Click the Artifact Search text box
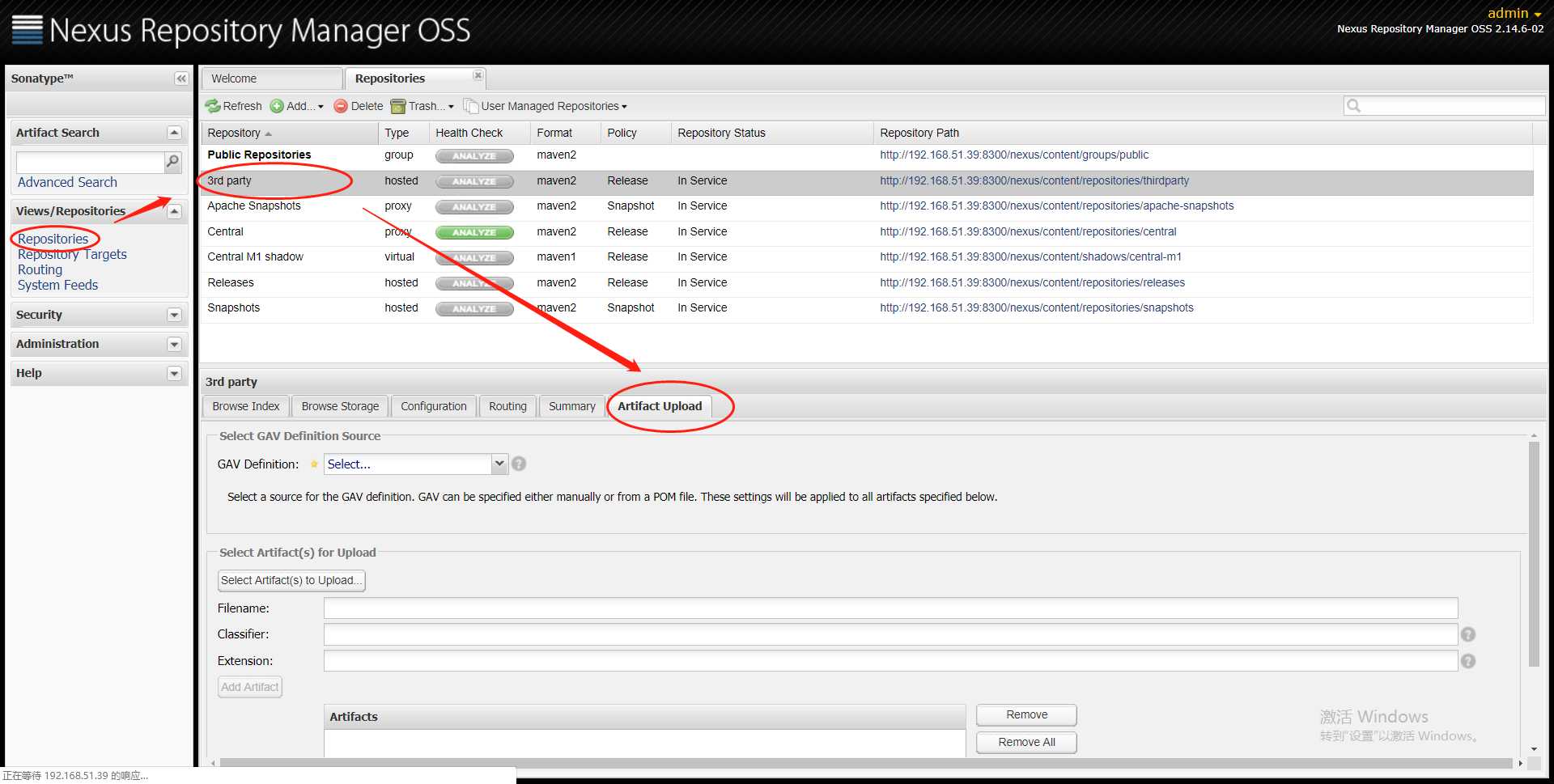The height and width of the screenshot is (784, 1554). coord(91,162)
